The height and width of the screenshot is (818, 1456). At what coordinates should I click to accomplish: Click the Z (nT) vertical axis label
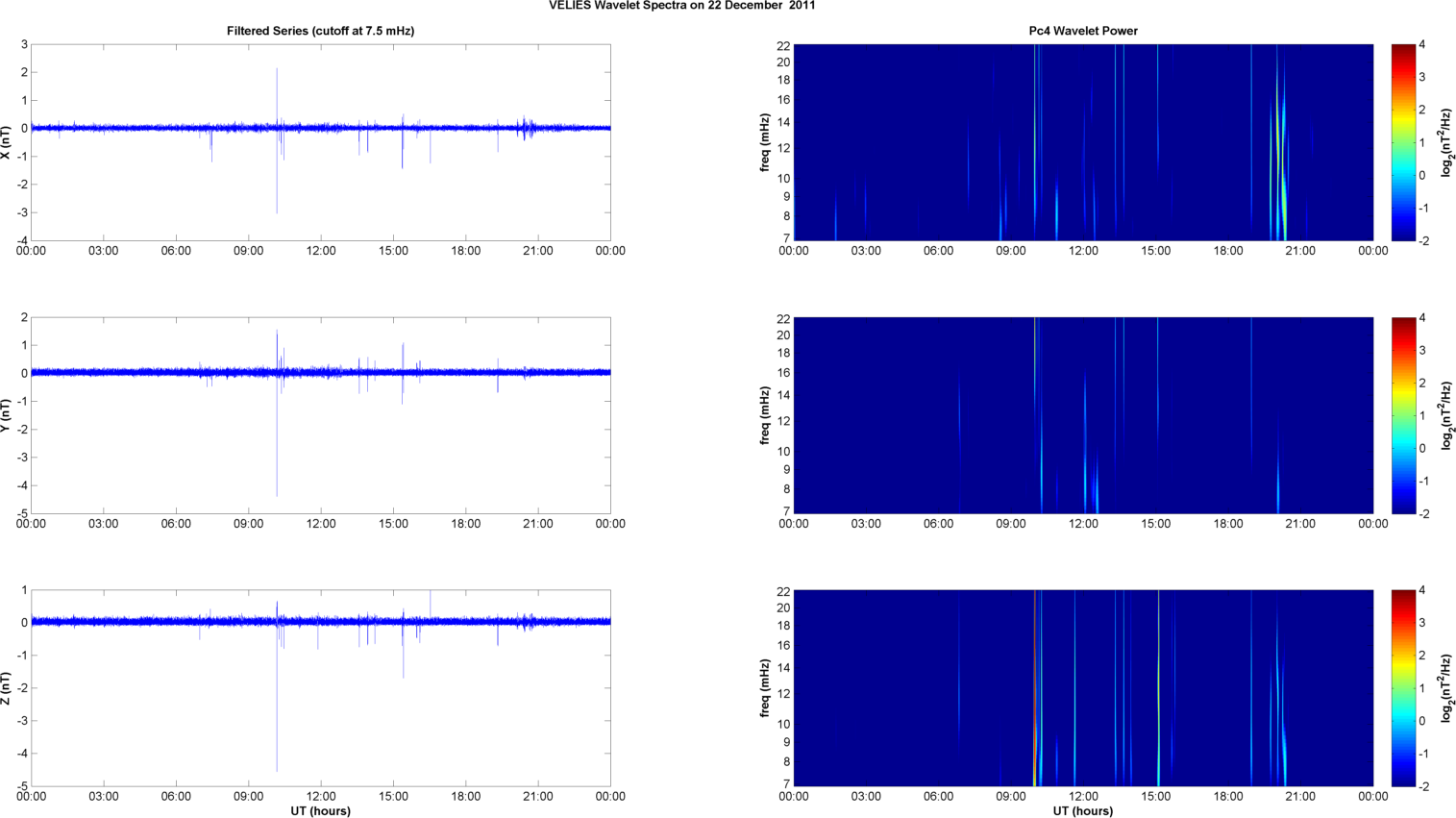pos(7,688)
